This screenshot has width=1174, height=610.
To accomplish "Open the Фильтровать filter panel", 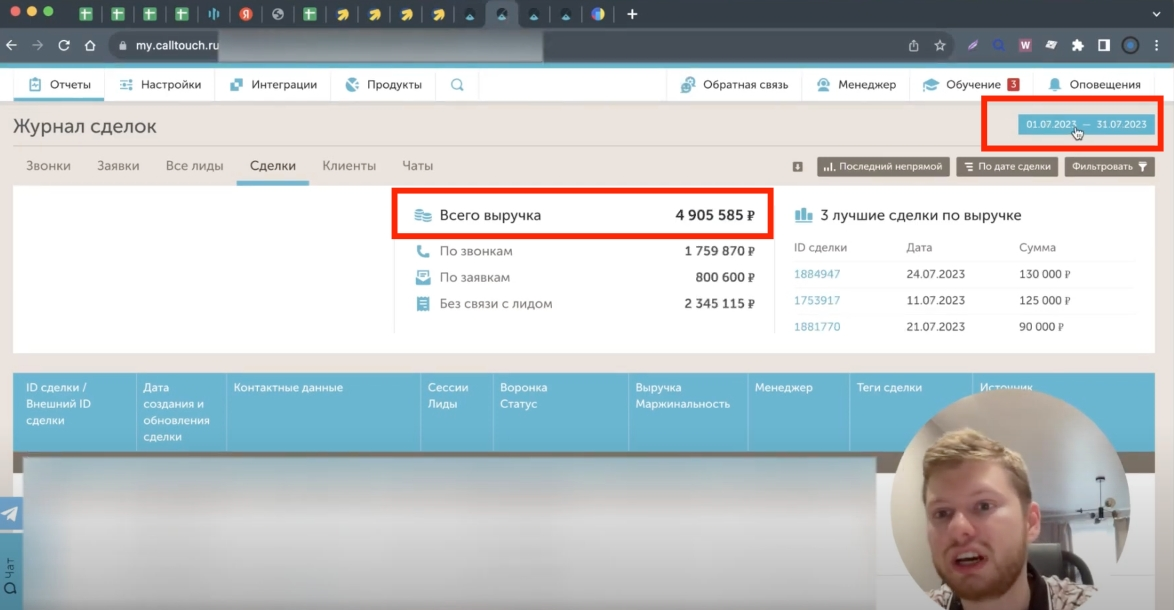I will tap(1109, 166).
